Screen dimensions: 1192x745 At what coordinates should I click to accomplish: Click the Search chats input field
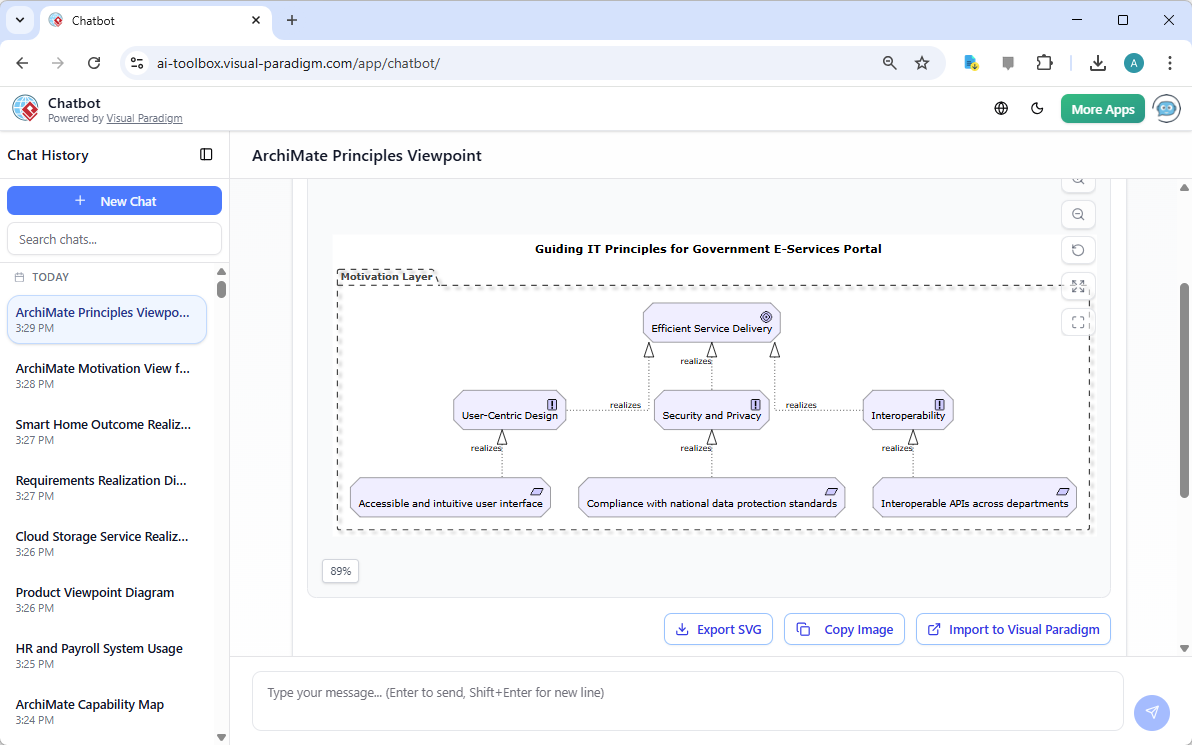click(x=114, y=238)
